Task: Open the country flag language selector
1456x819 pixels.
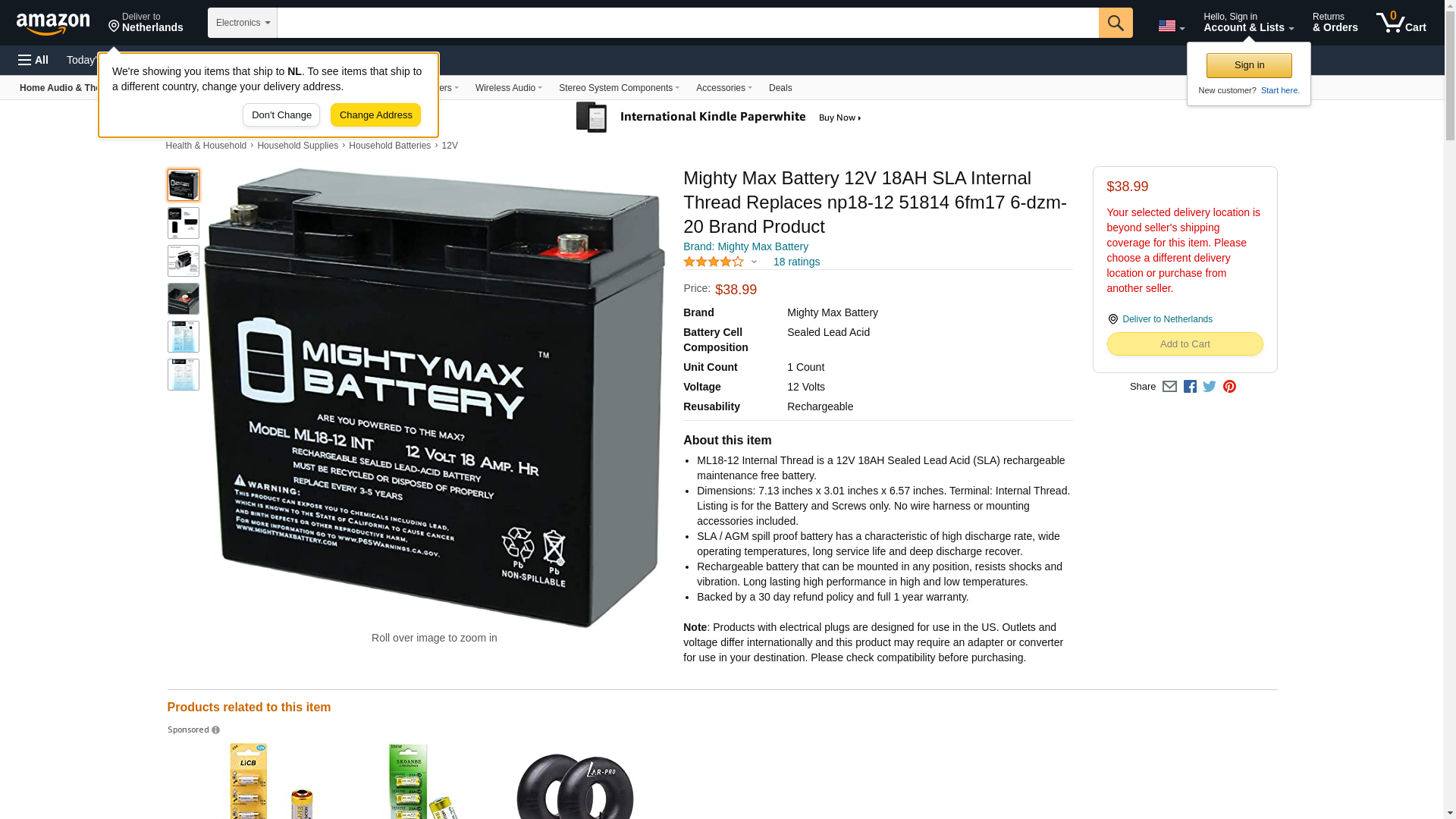Action: point(1171,26)
